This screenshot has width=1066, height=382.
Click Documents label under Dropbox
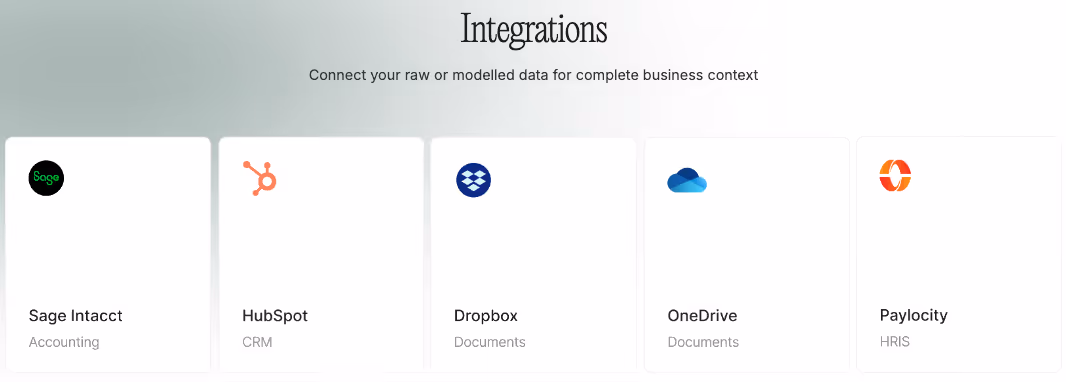pyautogui.click(x=489, y=342)
